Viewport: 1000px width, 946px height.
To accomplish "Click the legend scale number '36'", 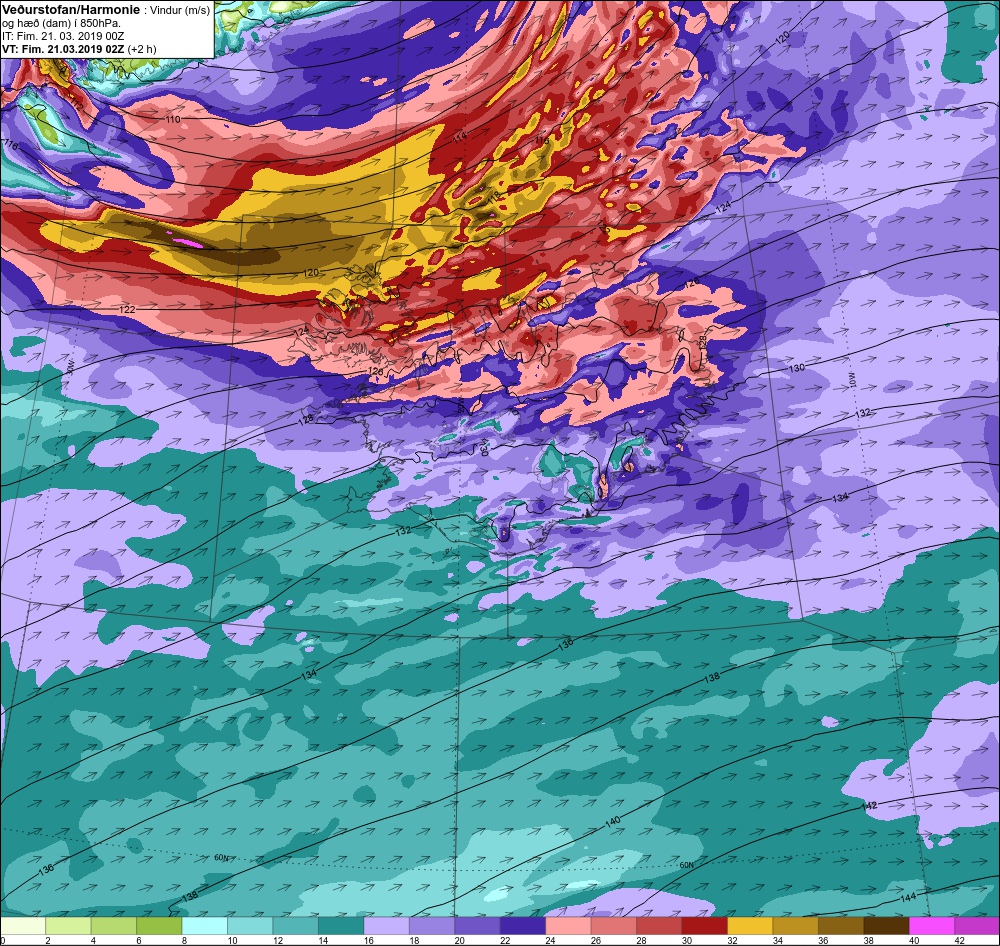I will (x=823, y=940).
